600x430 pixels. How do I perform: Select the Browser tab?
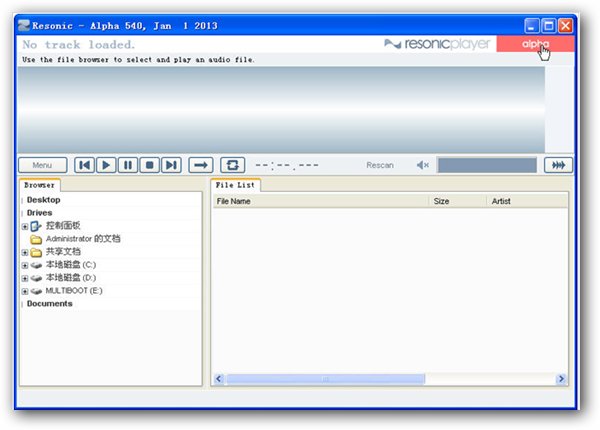click(x=39, y=185)
